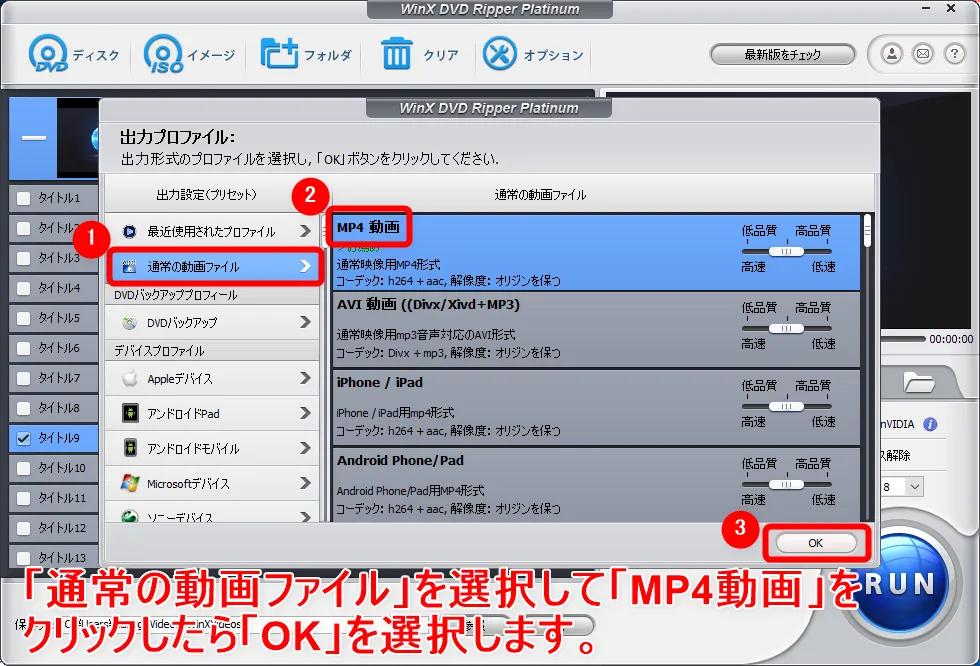Image resolution: width=980 pixels, height=666 pixels.
Task: Expand Microsoftデバイス arrow
Action: coord(305,483)
